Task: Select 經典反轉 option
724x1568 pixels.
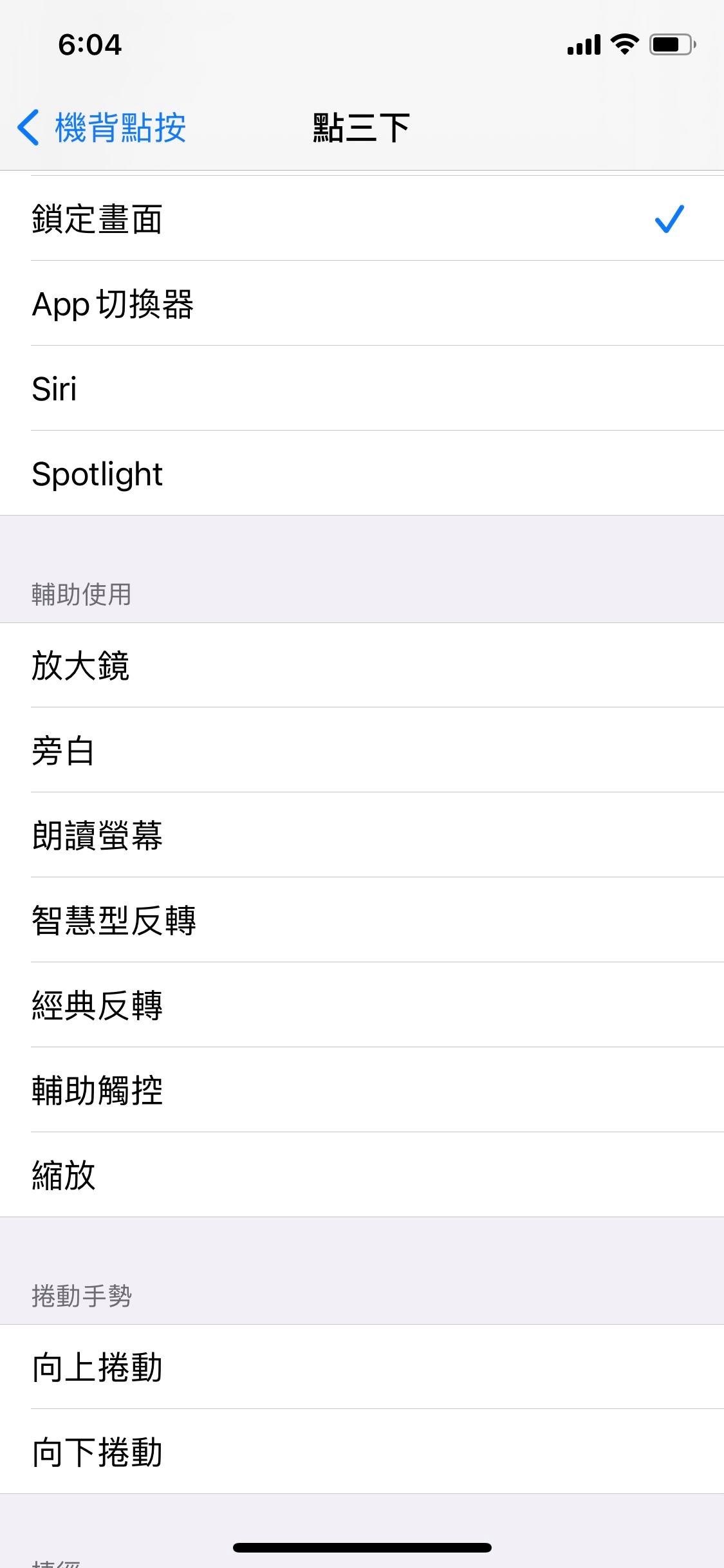Action: (x=98, y=1005)
